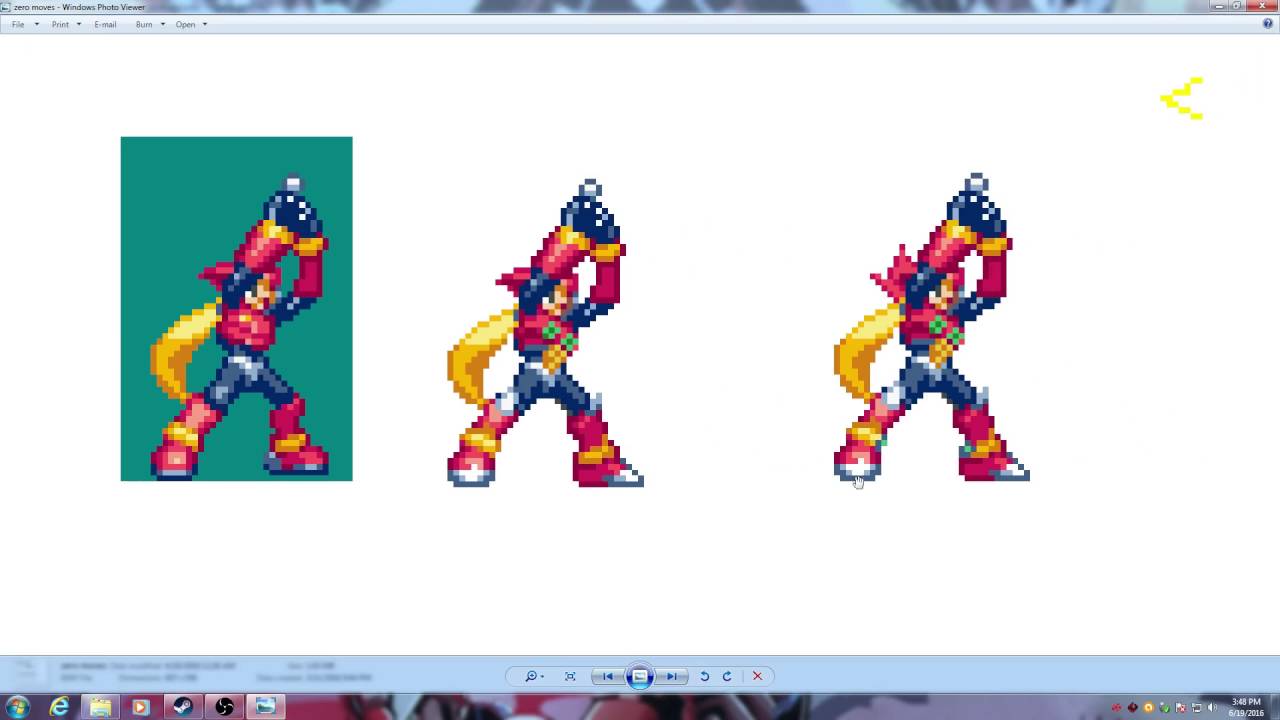Open the Burn menu
Screen dimensions: 1280x720
[x=149, y=24]
